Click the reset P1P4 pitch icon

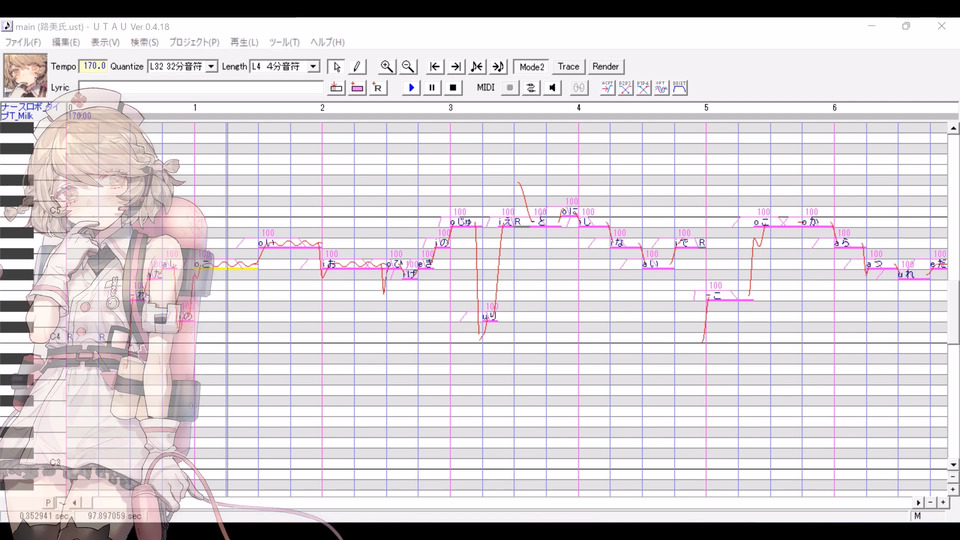(643, 88)
